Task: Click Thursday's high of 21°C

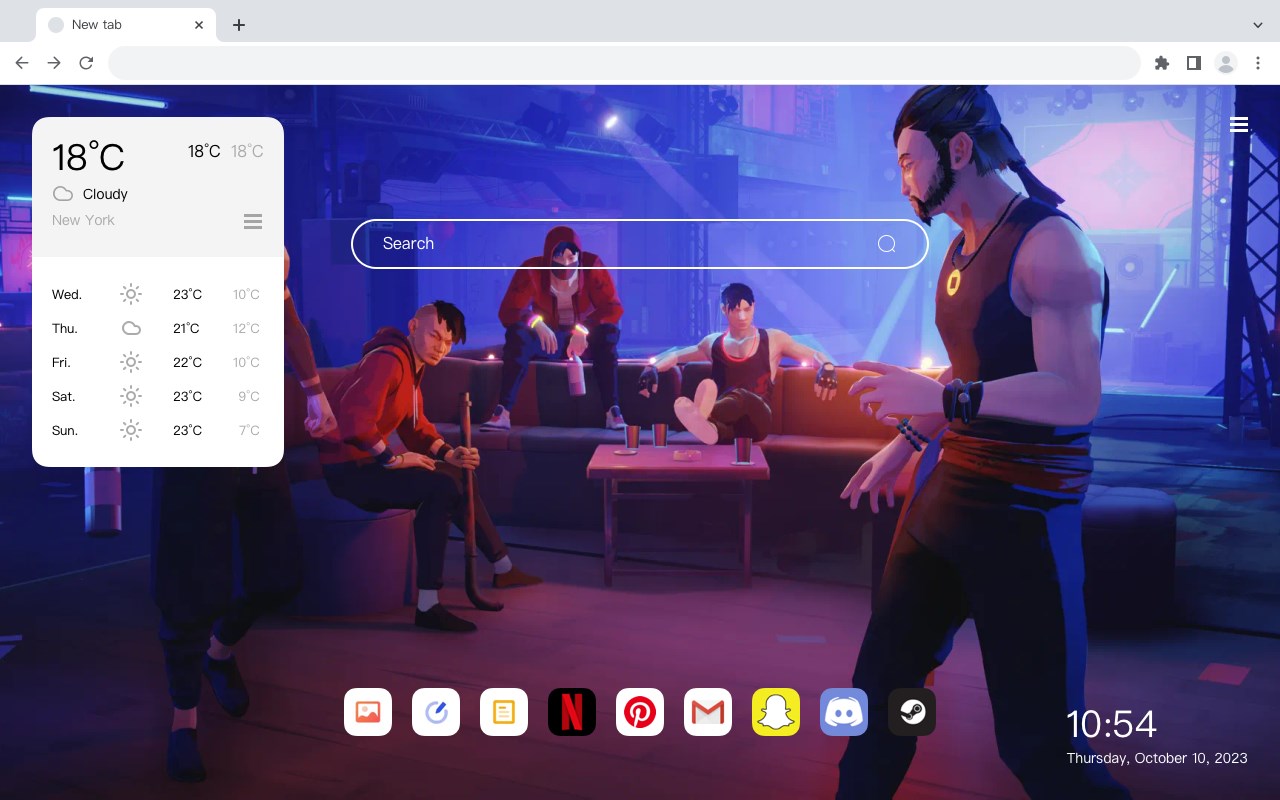Action: (x=186, y=328)
